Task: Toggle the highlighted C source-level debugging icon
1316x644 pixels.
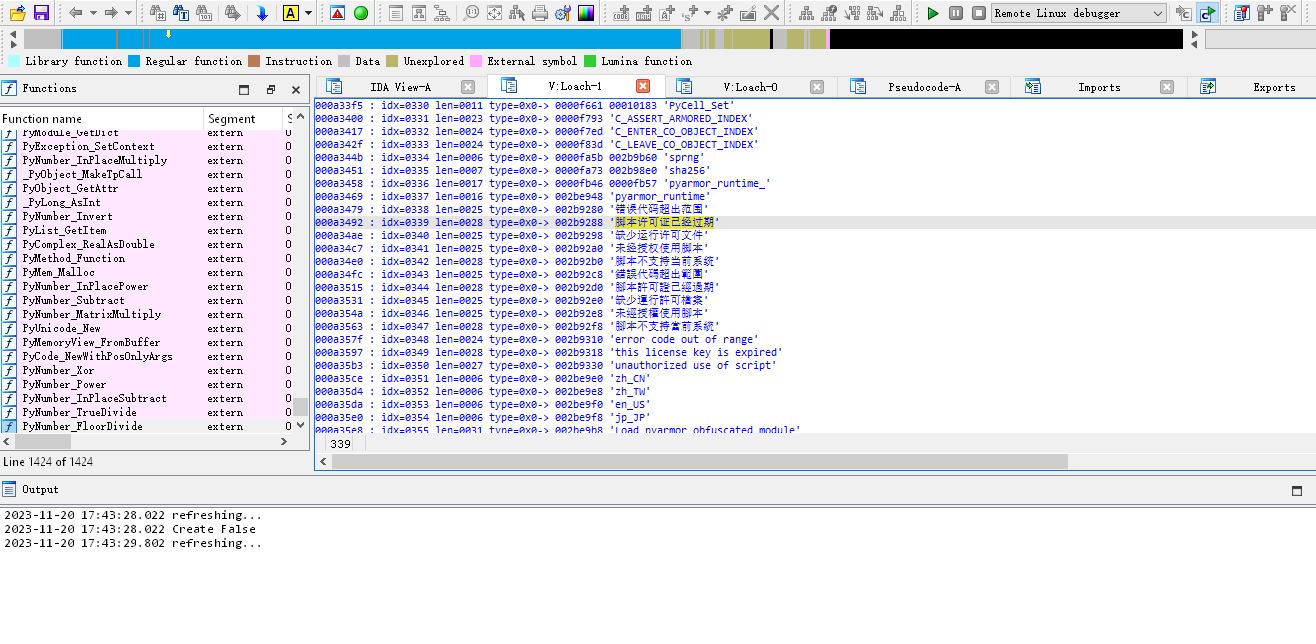Action: point(1207,13)
